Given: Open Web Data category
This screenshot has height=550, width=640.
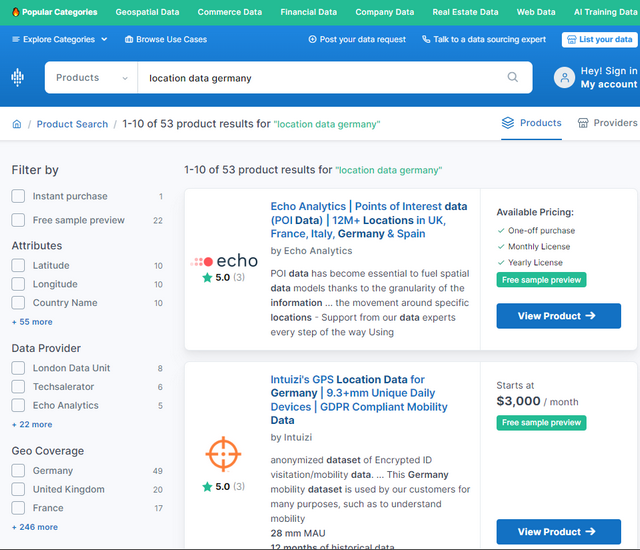Looking at the screenshot, I should (x=536, y=12).
